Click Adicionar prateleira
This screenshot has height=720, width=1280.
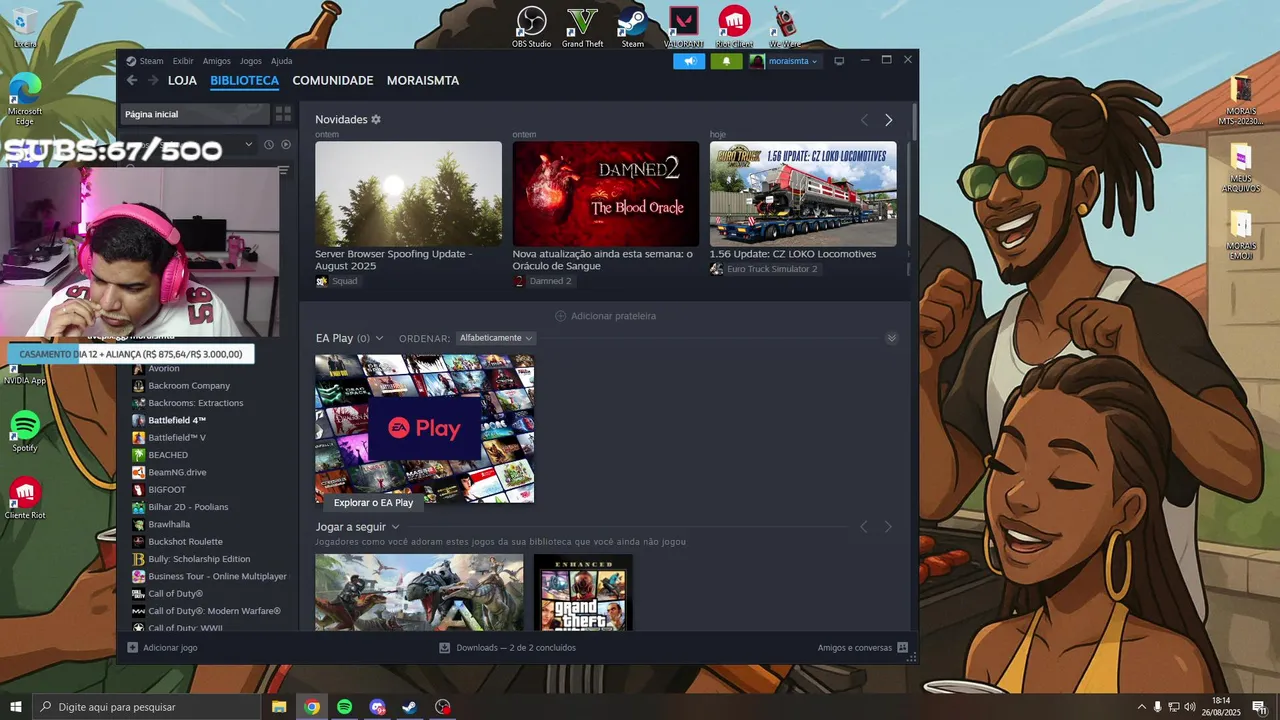[606, 316]
